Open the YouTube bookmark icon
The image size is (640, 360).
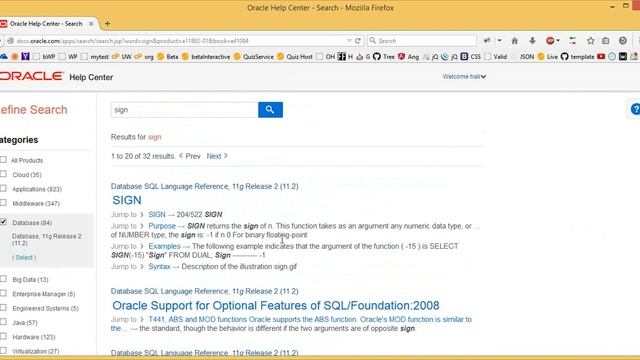[601, 57]
